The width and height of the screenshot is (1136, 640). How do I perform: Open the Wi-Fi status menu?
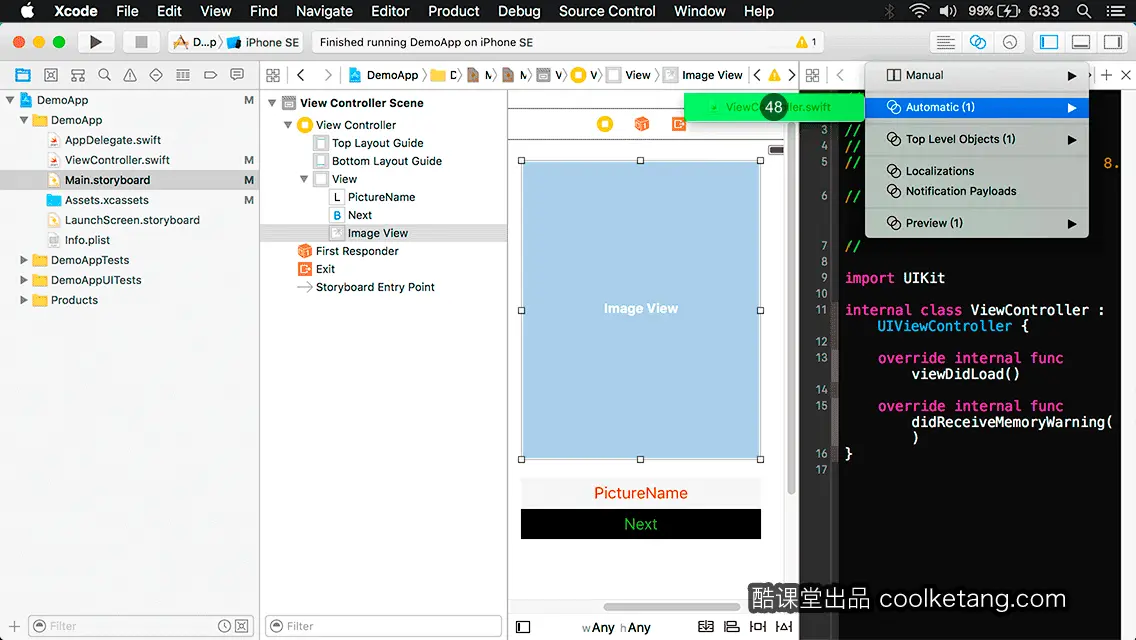click(919, 11)
